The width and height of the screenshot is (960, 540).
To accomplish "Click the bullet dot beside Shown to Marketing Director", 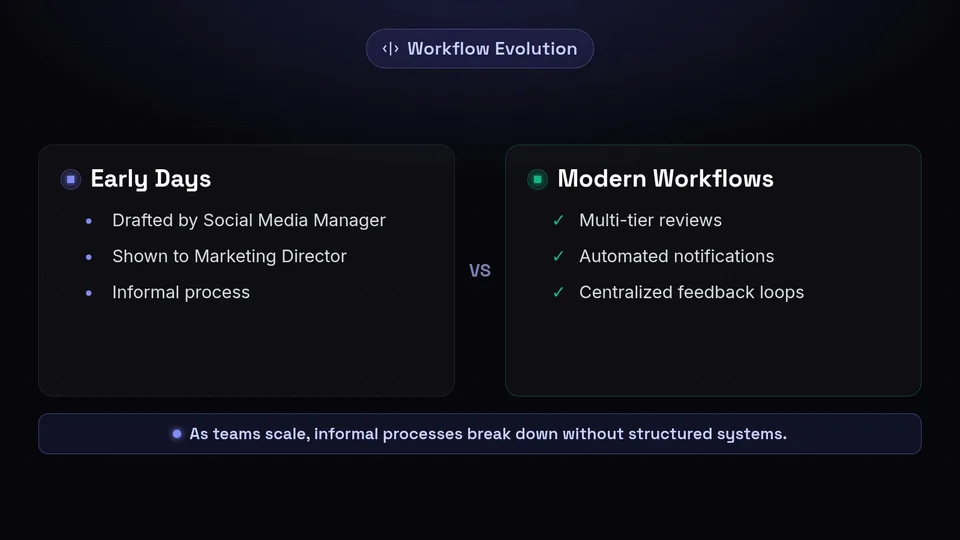I will pyautogui.click(x=89, y=257).
